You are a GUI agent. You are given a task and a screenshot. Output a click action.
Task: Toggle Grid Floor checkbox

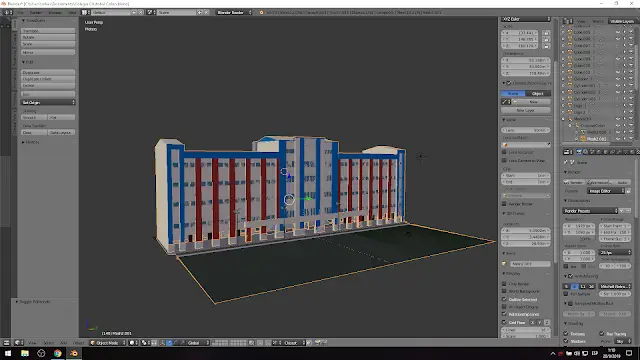click(x=504, y=322)
